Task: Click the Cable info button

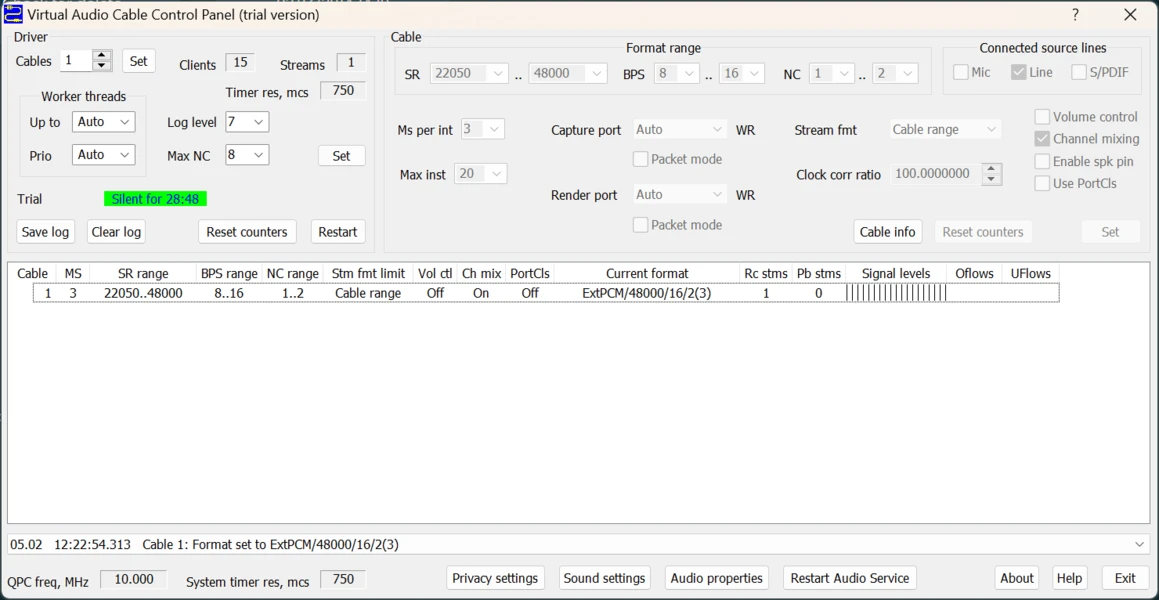Action: coord(888,231)
